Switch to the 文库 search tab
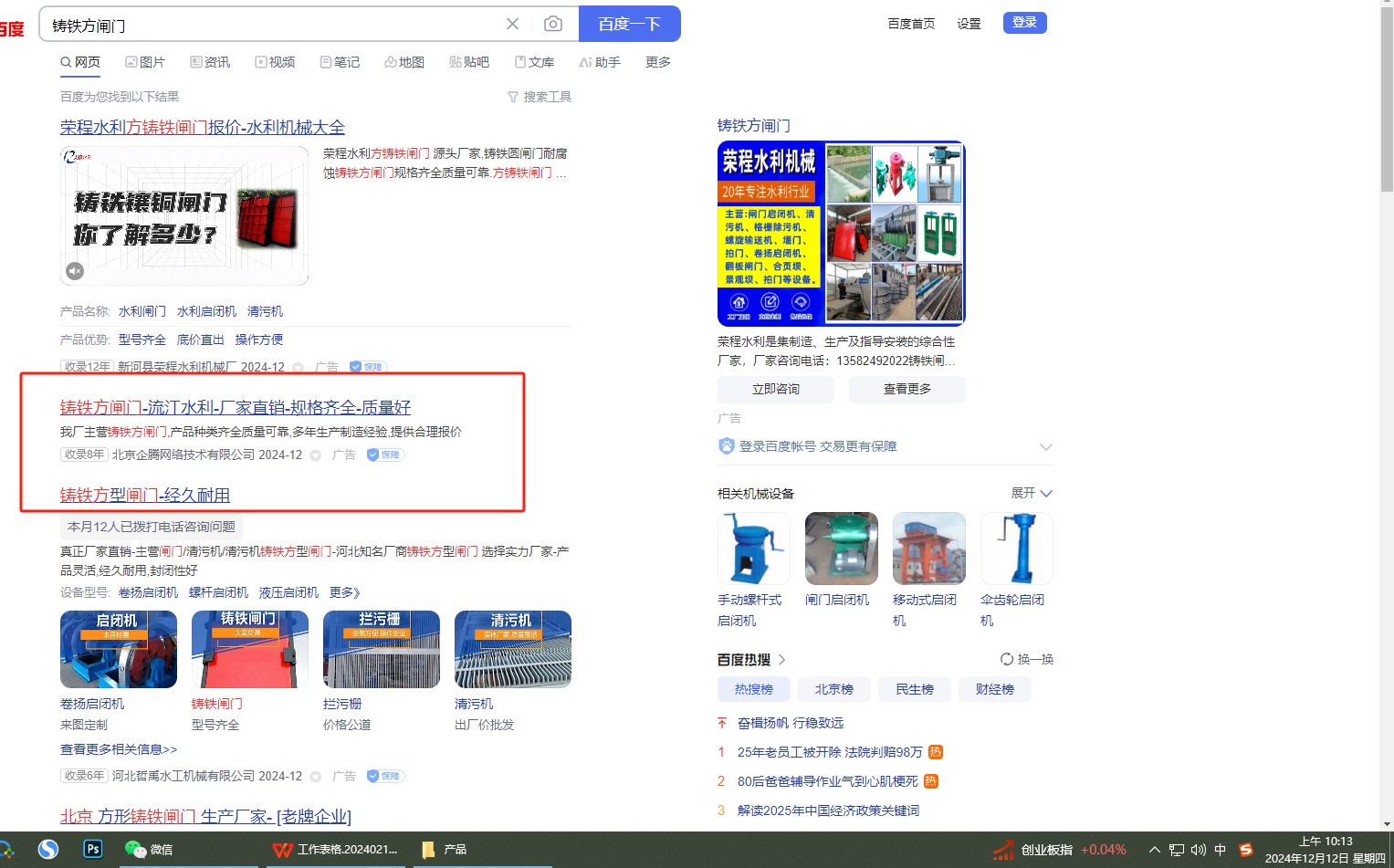The width and height of the screenshot is (1394, 868). 534,62
